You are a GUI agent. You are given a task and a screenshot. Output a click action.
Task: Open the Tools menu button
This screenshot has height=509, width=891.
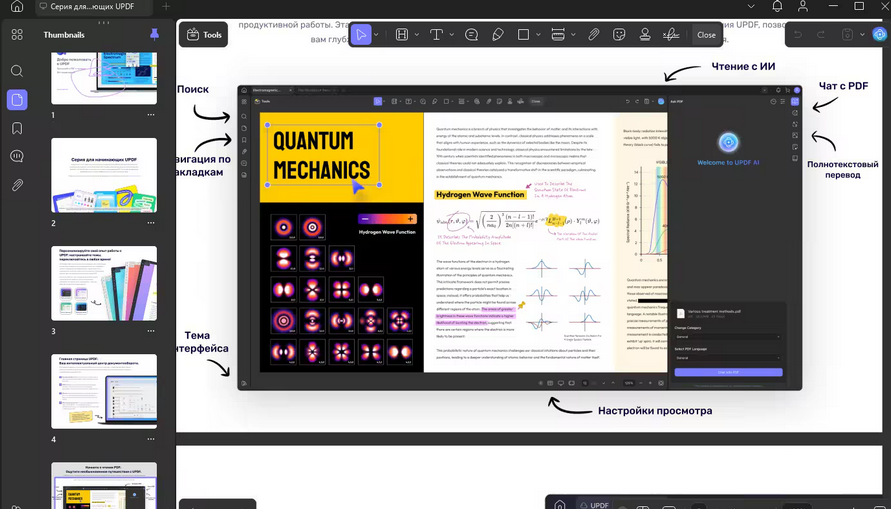pos(203,34)
